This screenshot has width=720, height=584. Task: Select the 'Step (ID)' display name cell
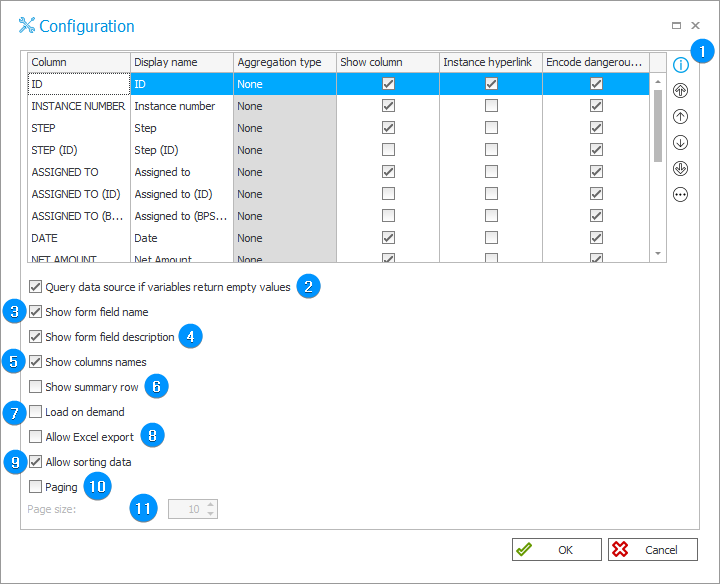(182, 150)
